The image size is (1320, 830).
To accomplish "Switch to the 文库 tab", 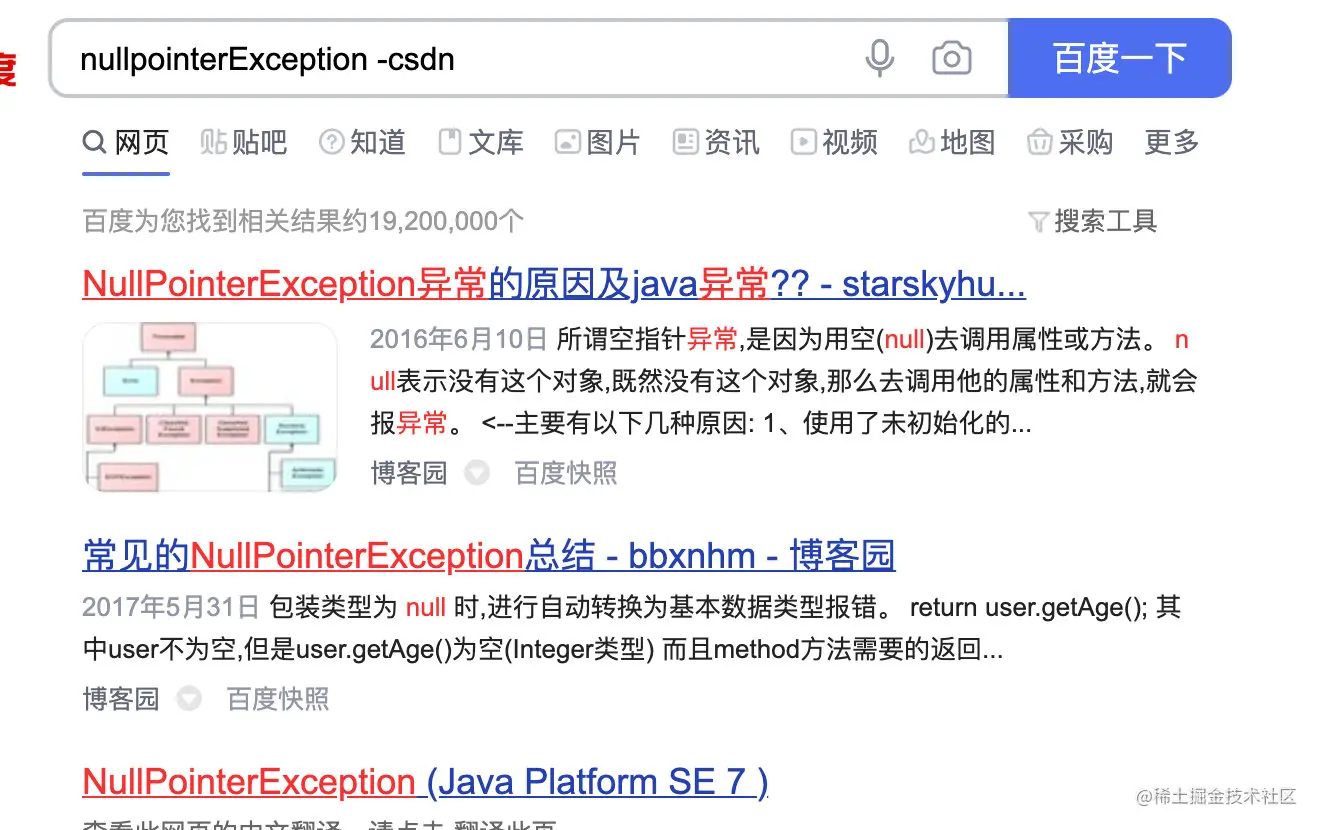I will (480, 142).
